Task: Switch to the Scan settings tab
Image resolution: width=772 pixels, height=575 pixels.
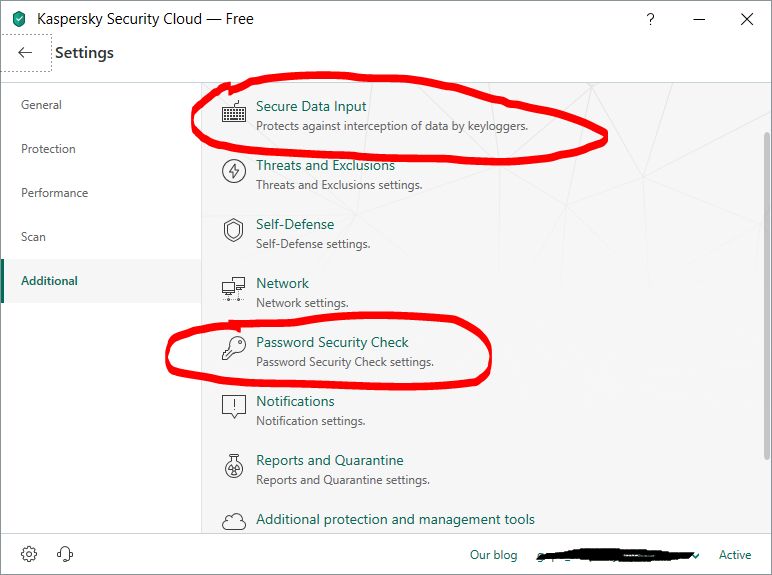Action: 34,237
